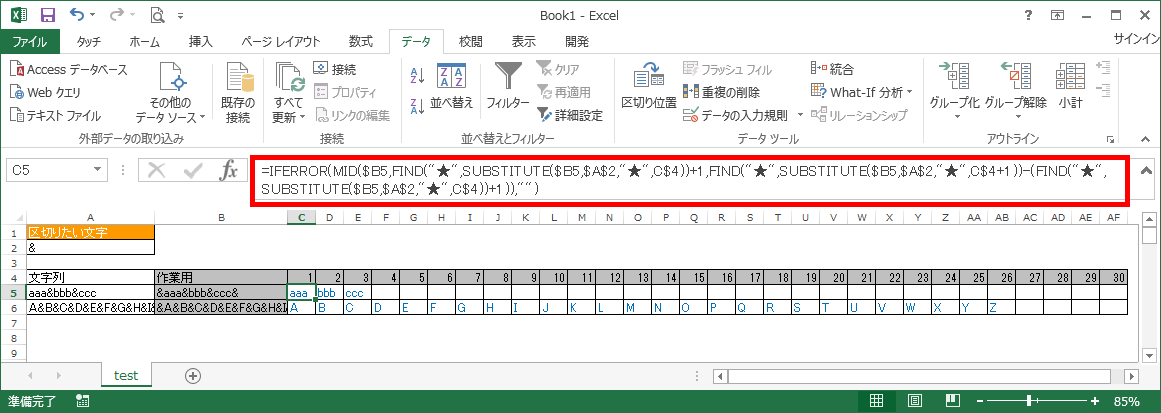Zoom out with the minus button
1161x413 pixels.
tap(981, 401)
